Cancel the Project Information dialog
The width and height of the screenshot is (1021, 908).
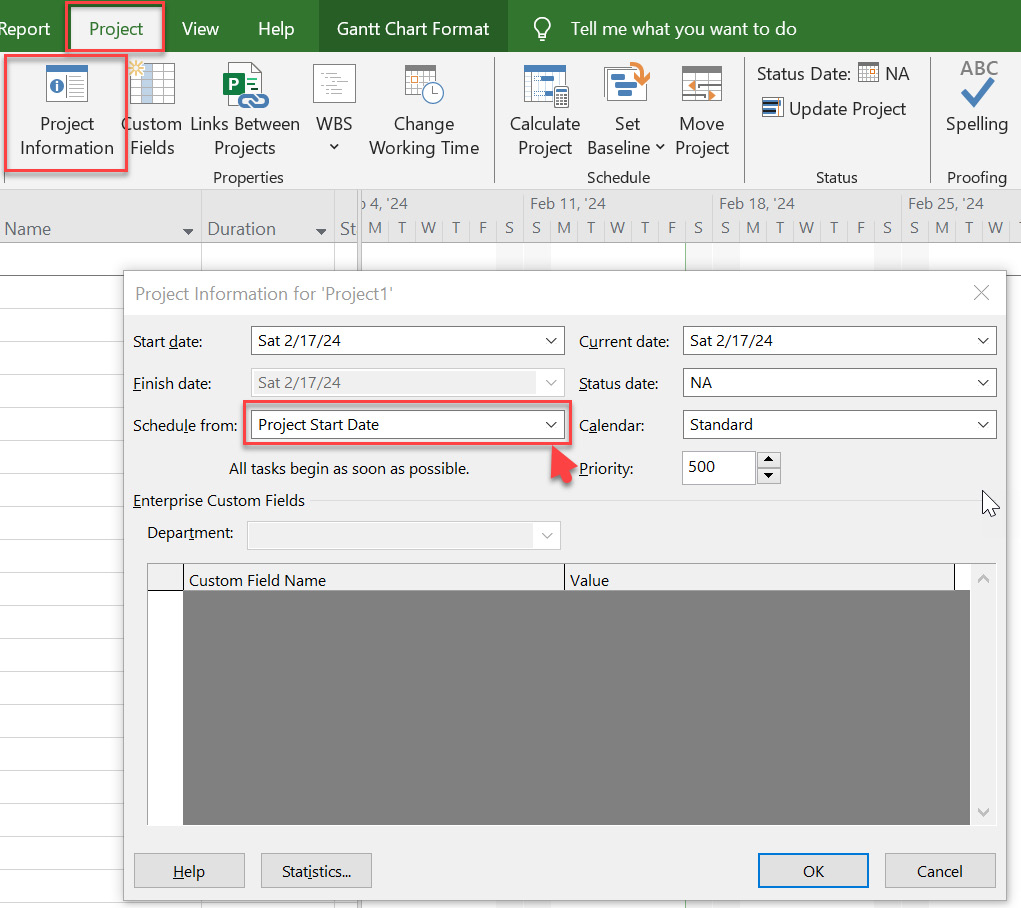click(940, 871)
